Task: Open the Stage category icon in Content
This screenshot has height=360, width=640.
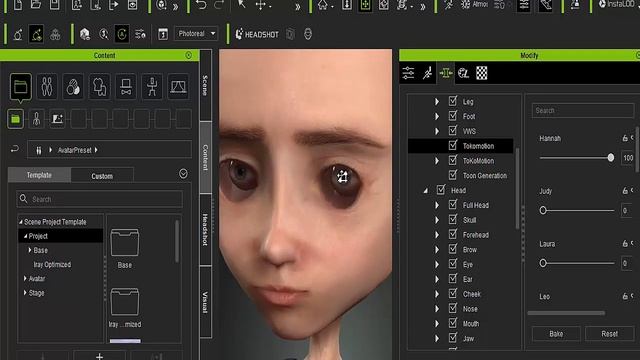Action: tap(178, 87)
